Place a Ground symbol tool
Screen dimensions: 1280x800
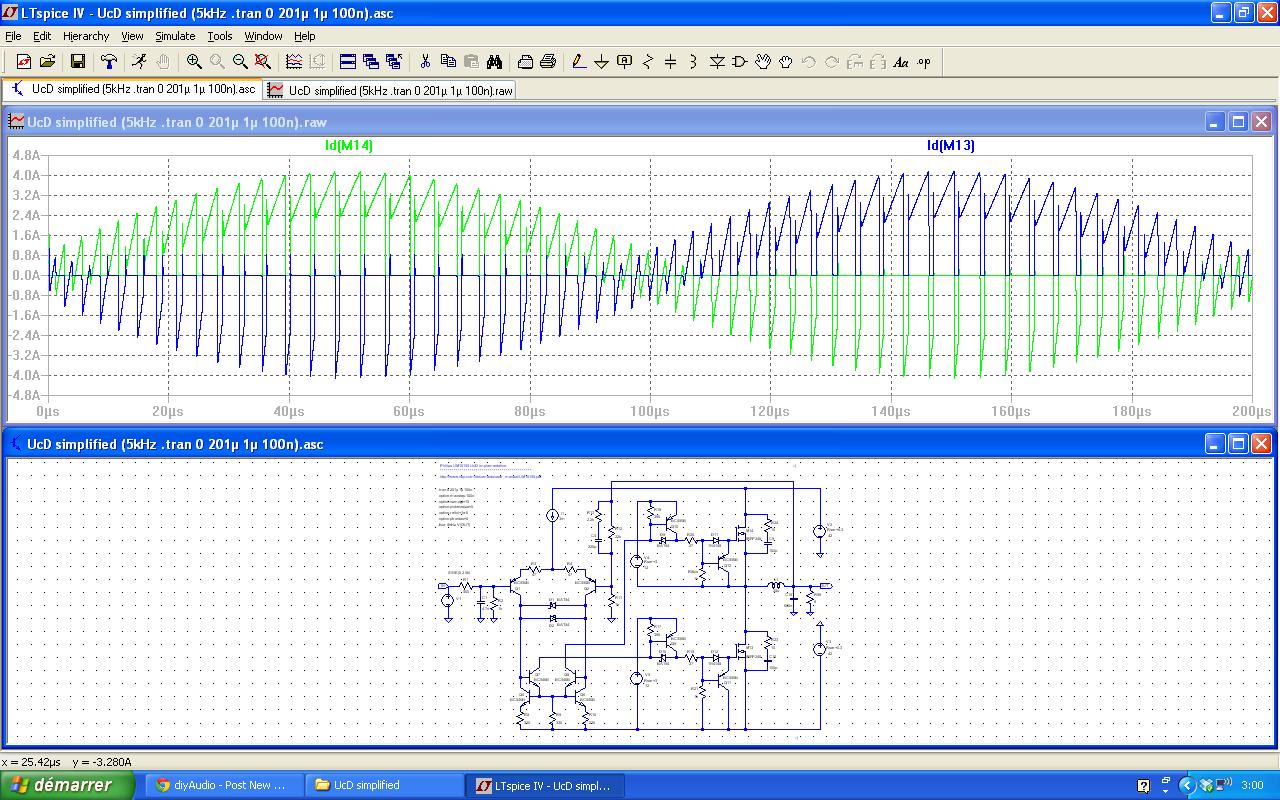(x=602, y=62)
